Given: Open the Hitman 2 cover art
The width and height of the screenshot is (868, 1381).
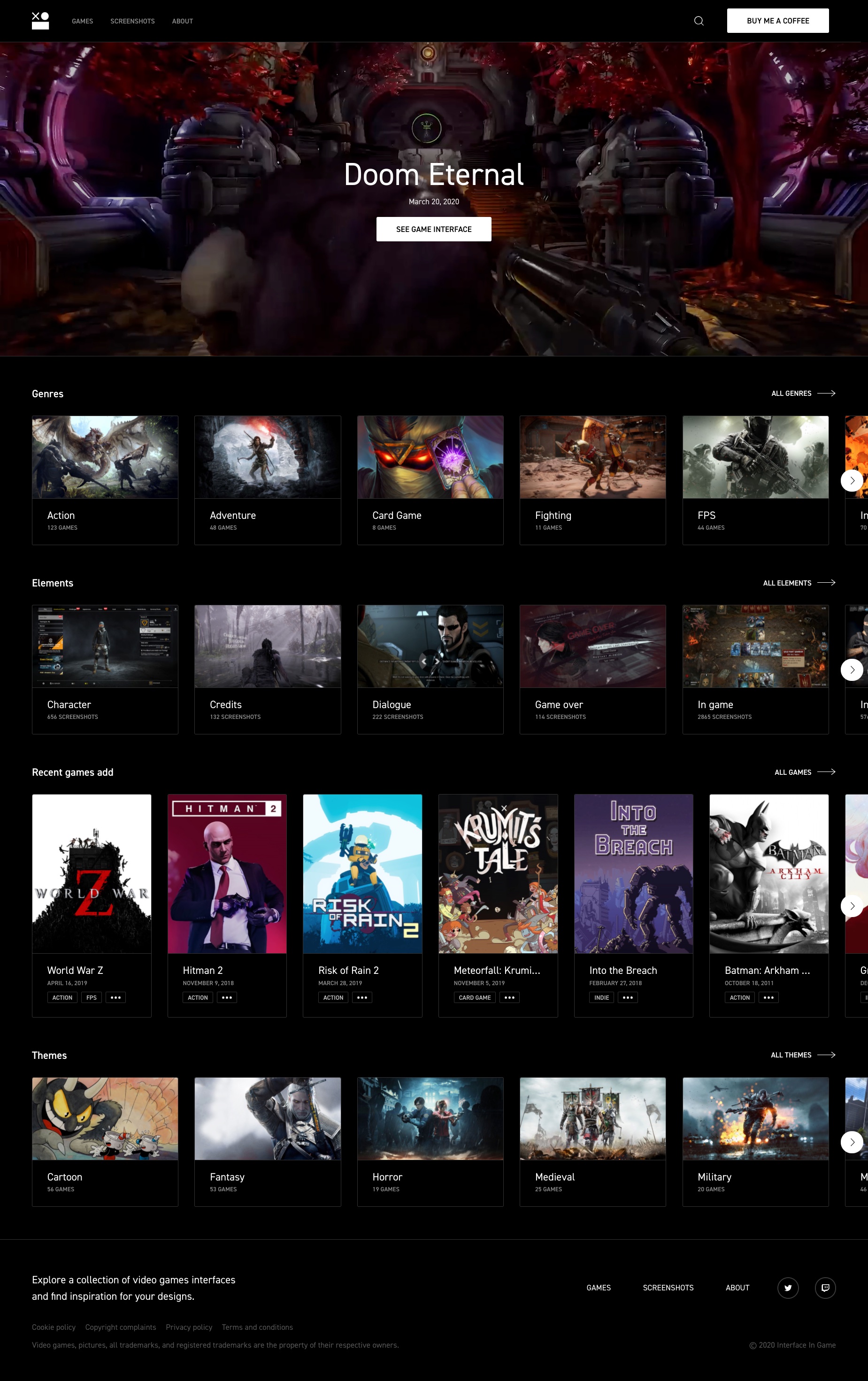Looking at the screenshot, I should point(227,874).
